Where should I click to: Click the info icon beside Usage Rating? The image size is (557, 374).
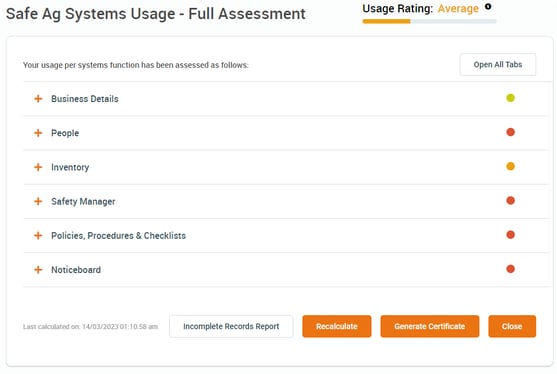tap(488, 6)
